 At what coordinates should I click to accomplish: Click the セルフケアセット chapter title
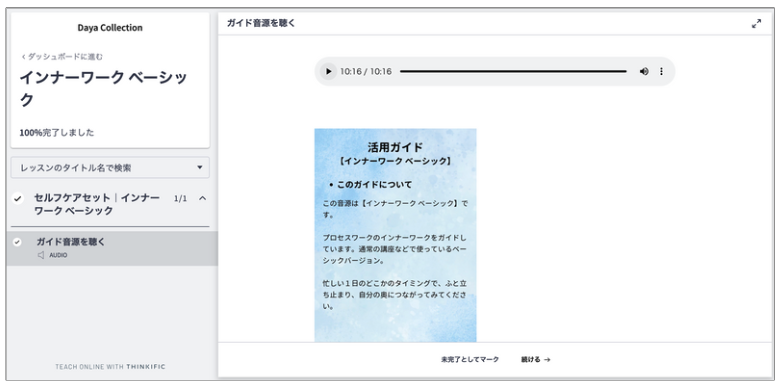(97, 204)
